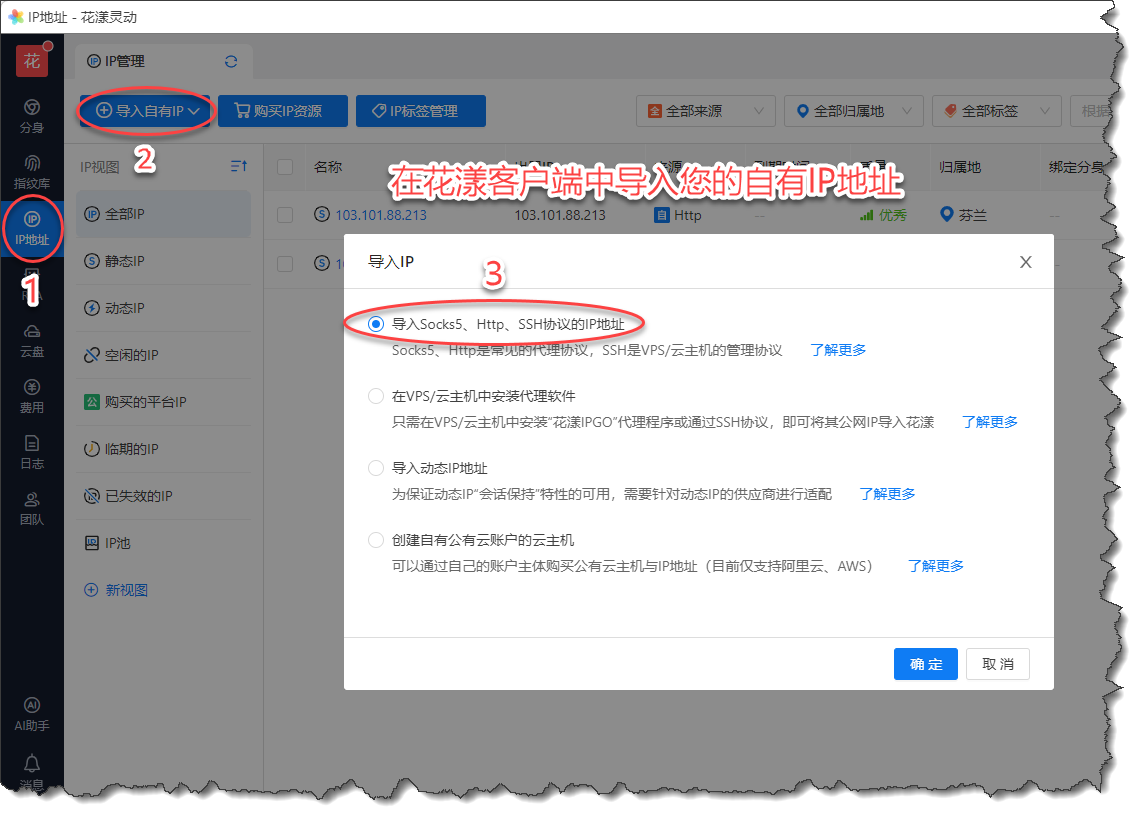
Task: Click the 优秀 quality indicator
Action: (x=884, y=215)
